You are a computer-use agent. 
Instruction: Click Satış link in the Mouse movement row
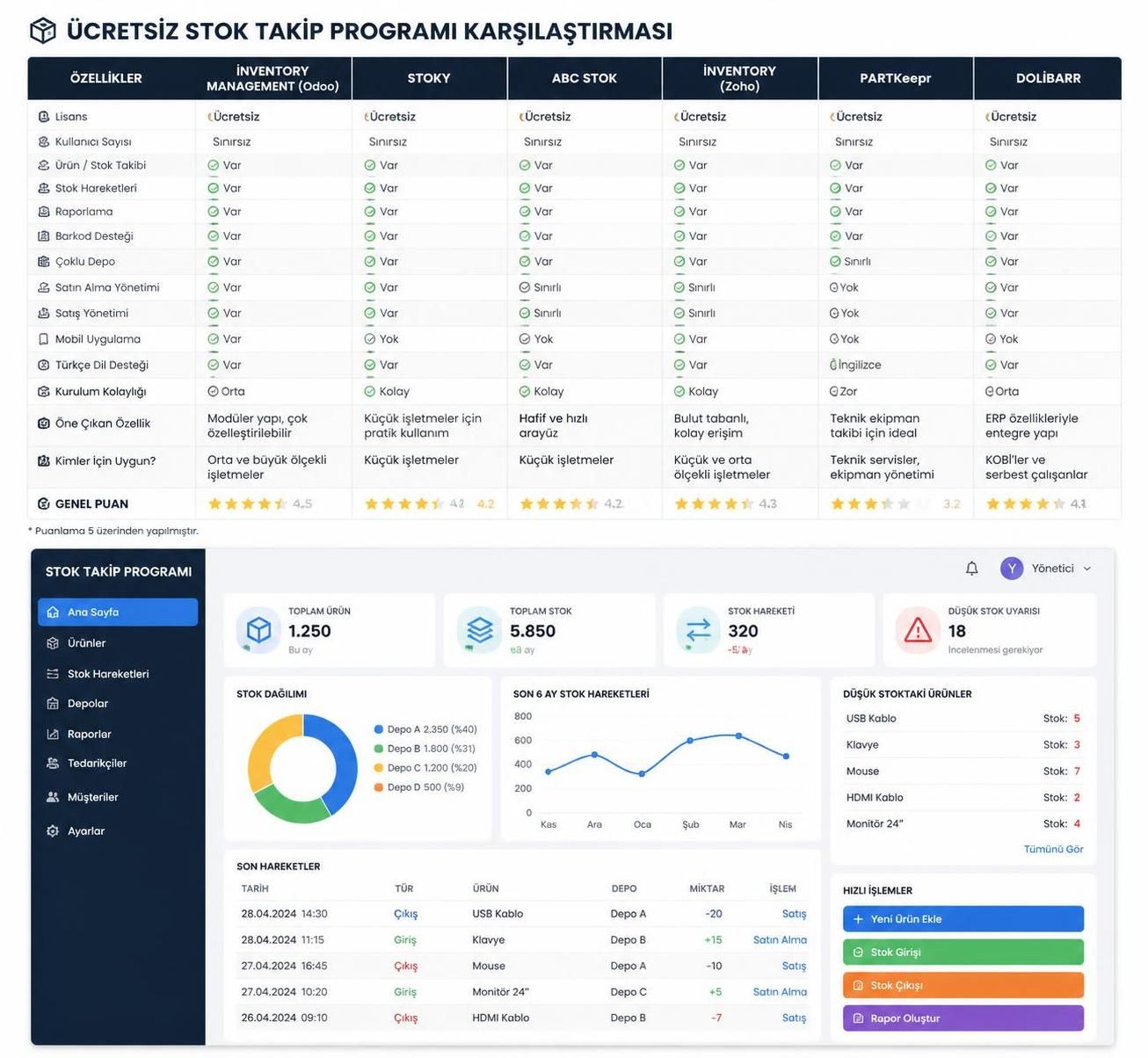pyautogui.click(x=794, y=967)
